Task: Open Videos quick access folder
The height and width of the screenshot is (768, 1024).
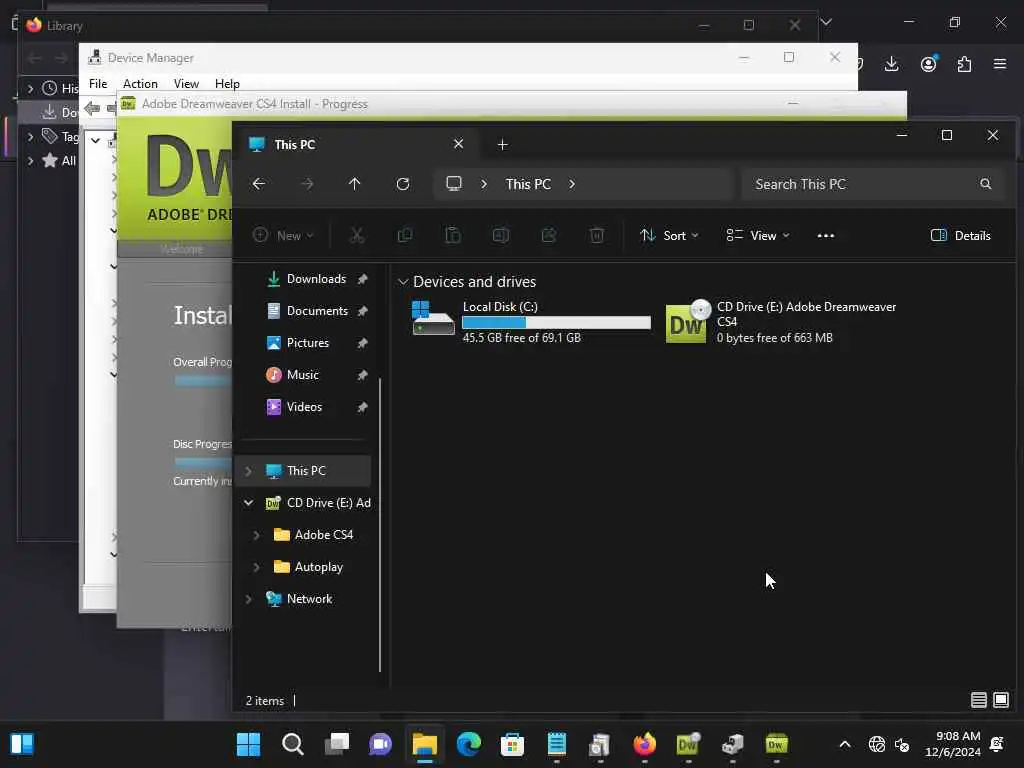Action: pyautogui.click(x=304, y=407)
